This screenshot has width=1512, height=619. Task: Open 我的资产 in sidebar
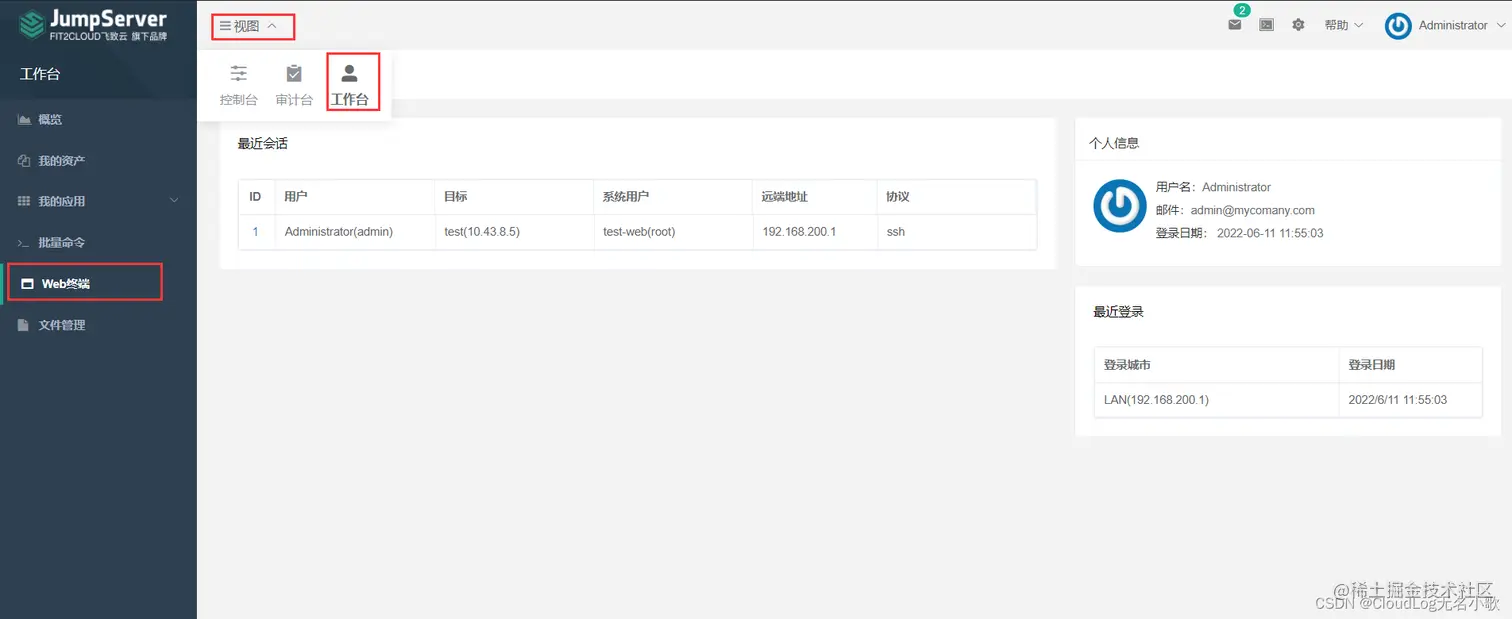98,160
